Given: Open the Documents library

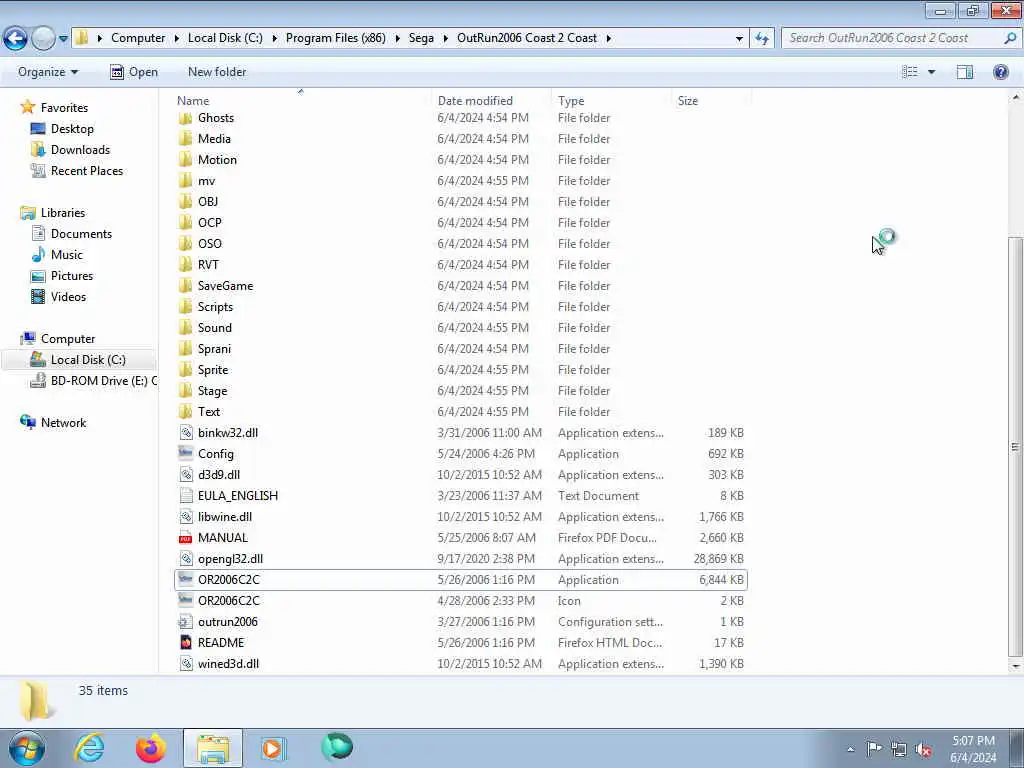Looking at the screenshot, I should click(81, 234).
